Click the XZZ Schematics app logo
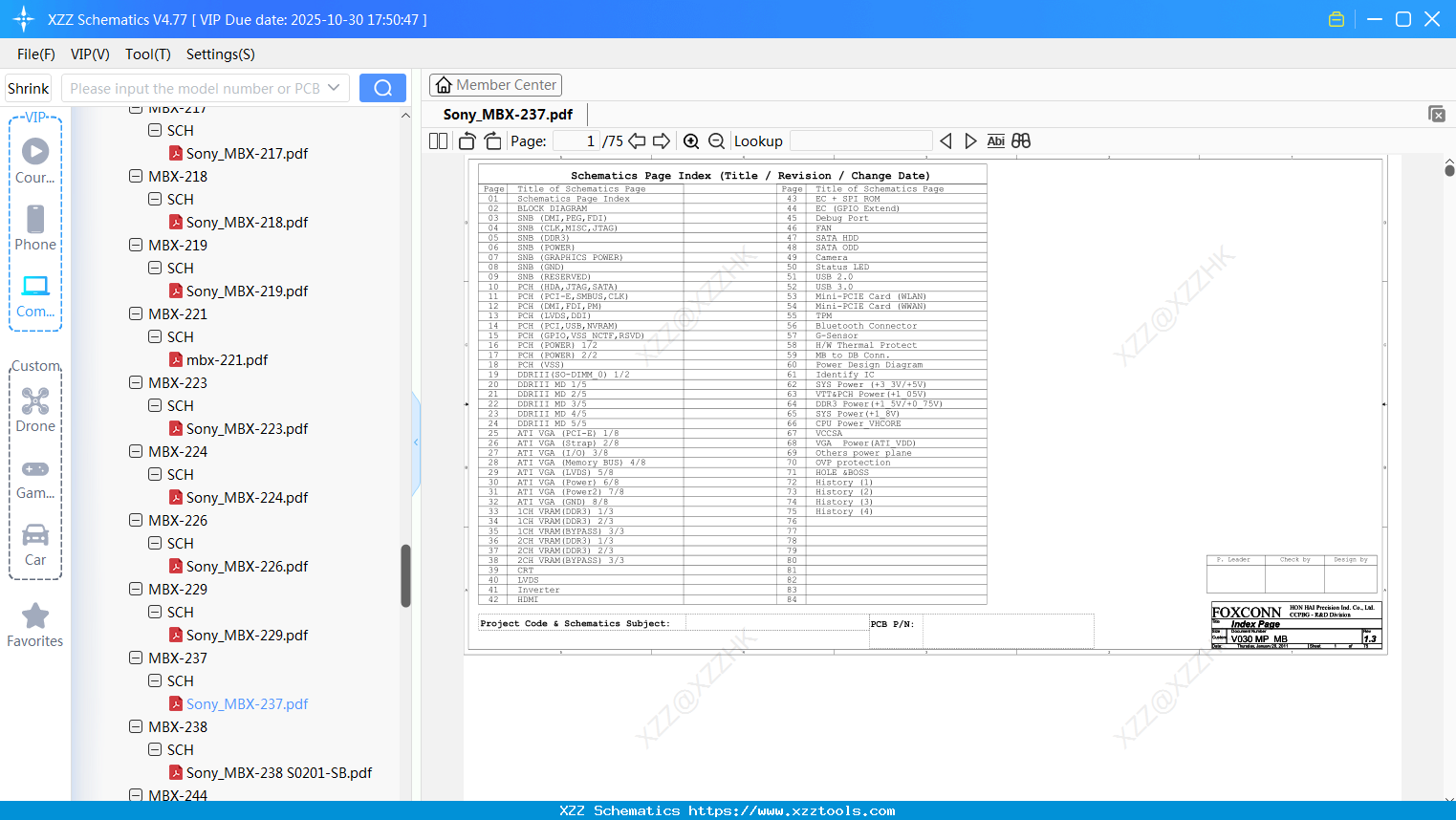Viewport: 1456px width, 820px height. pyautogui.click(x=24, y=19)
